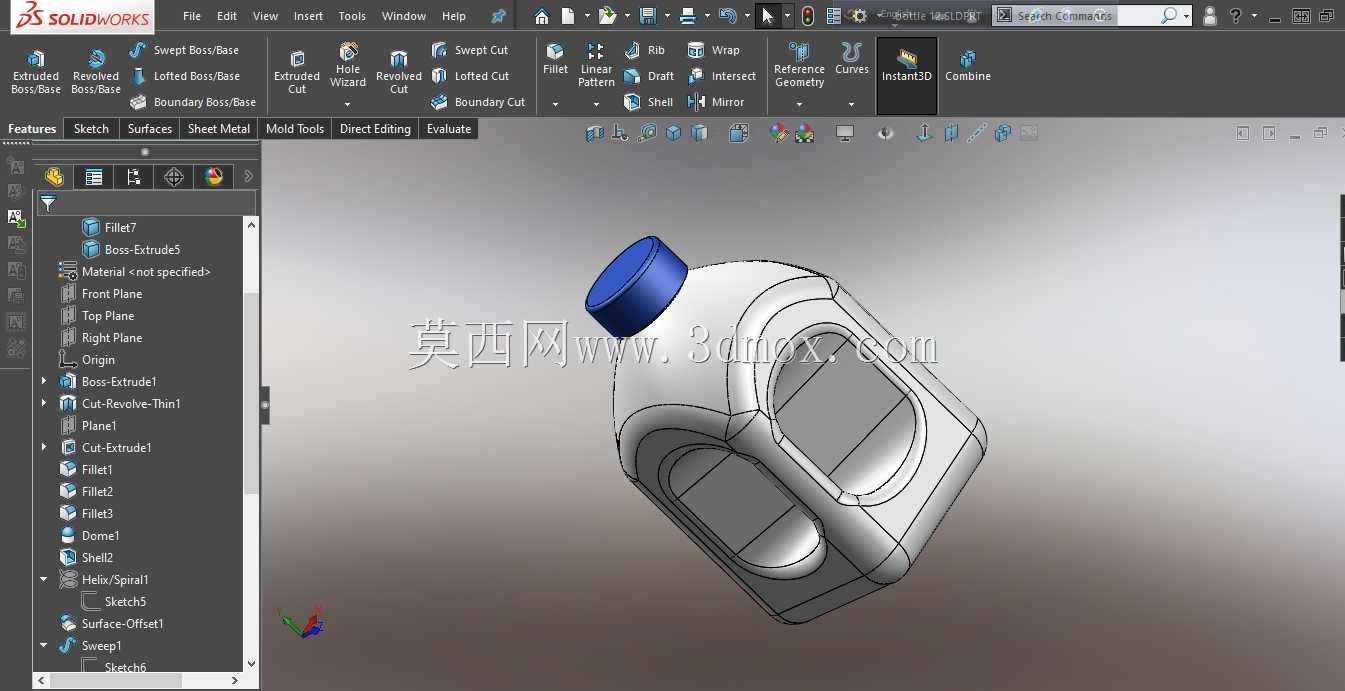
Task: Activate the Revolved Cut tool
Action: 399,72
